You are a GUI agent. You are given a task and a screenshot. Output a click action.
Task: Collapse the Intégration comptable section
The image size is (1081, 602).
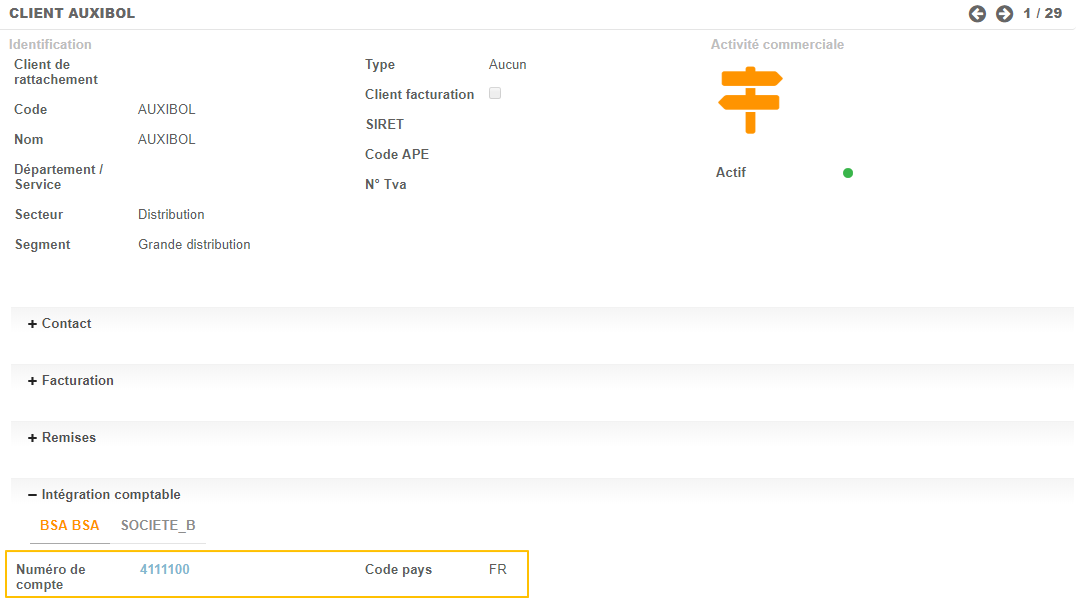point(104,495)
